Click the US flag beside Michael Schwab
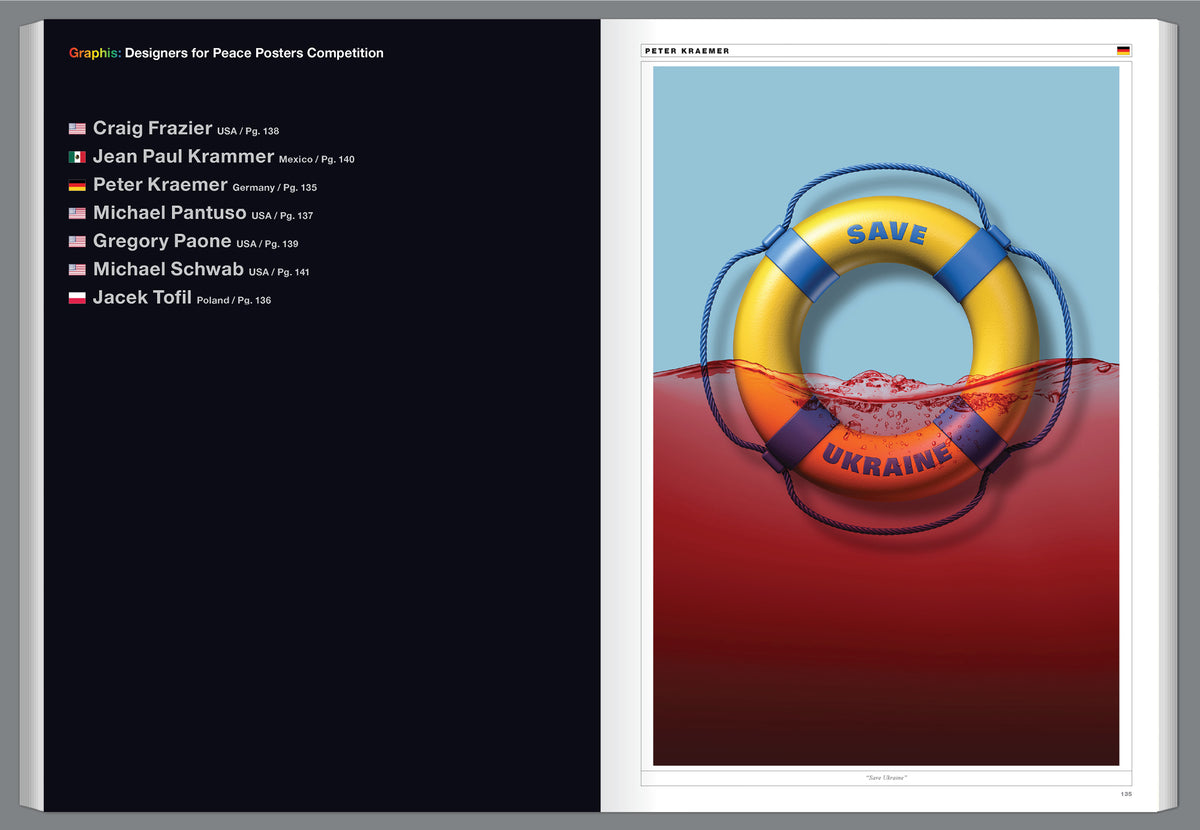This screenshot has width=1200, height=830. click(77, 270)
